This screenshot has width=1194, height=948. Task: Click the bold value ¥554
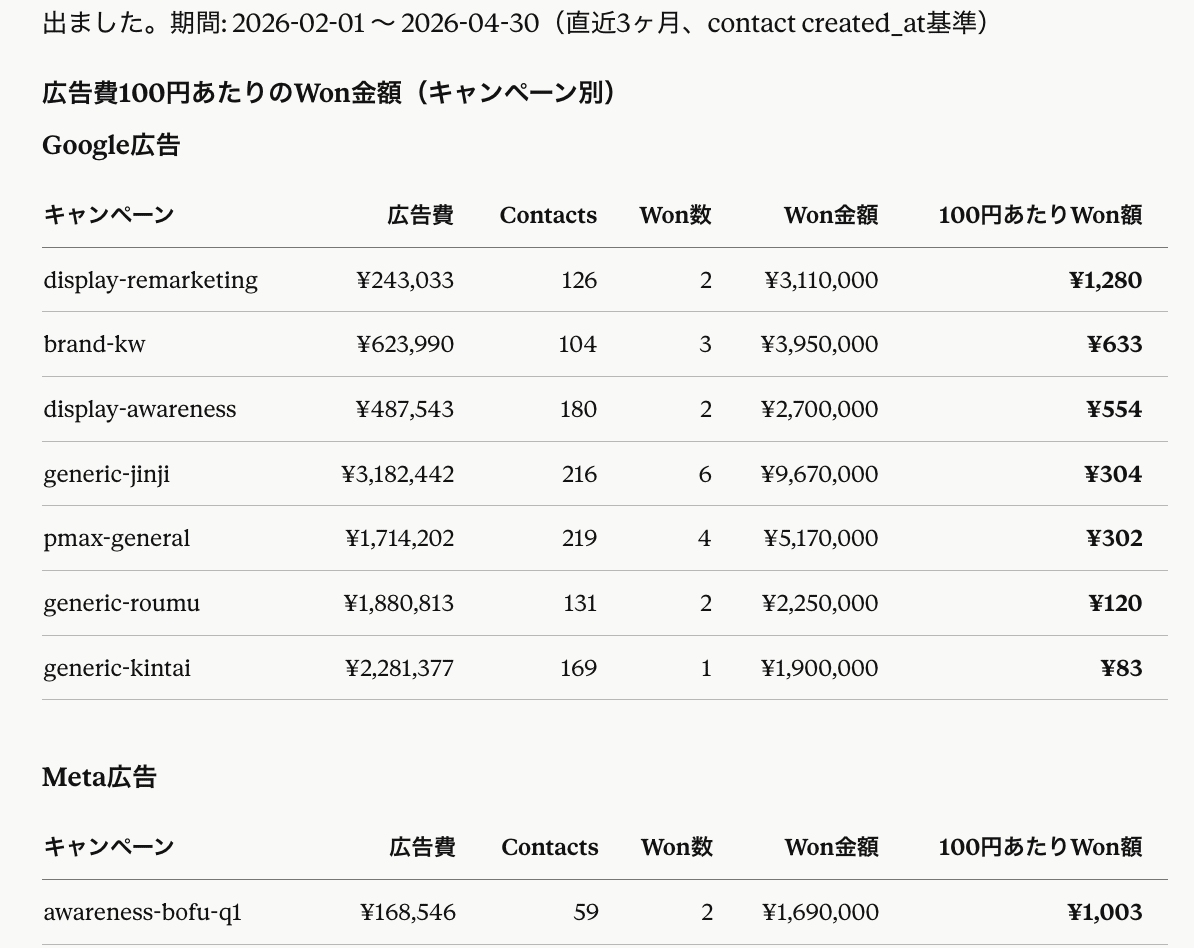(x=1114, y=410)
